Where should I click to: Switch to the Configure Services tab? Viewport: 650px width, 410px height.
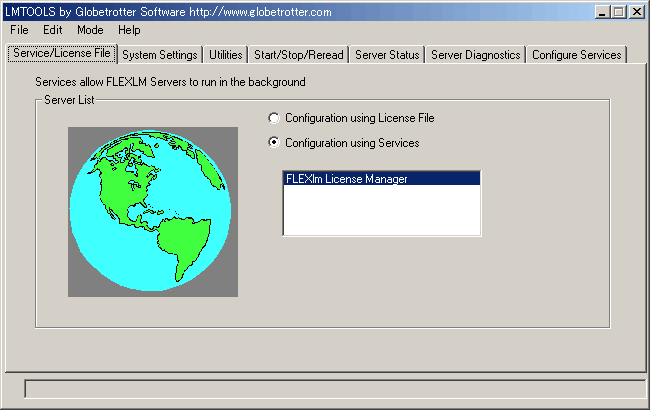tap(577, 55)
